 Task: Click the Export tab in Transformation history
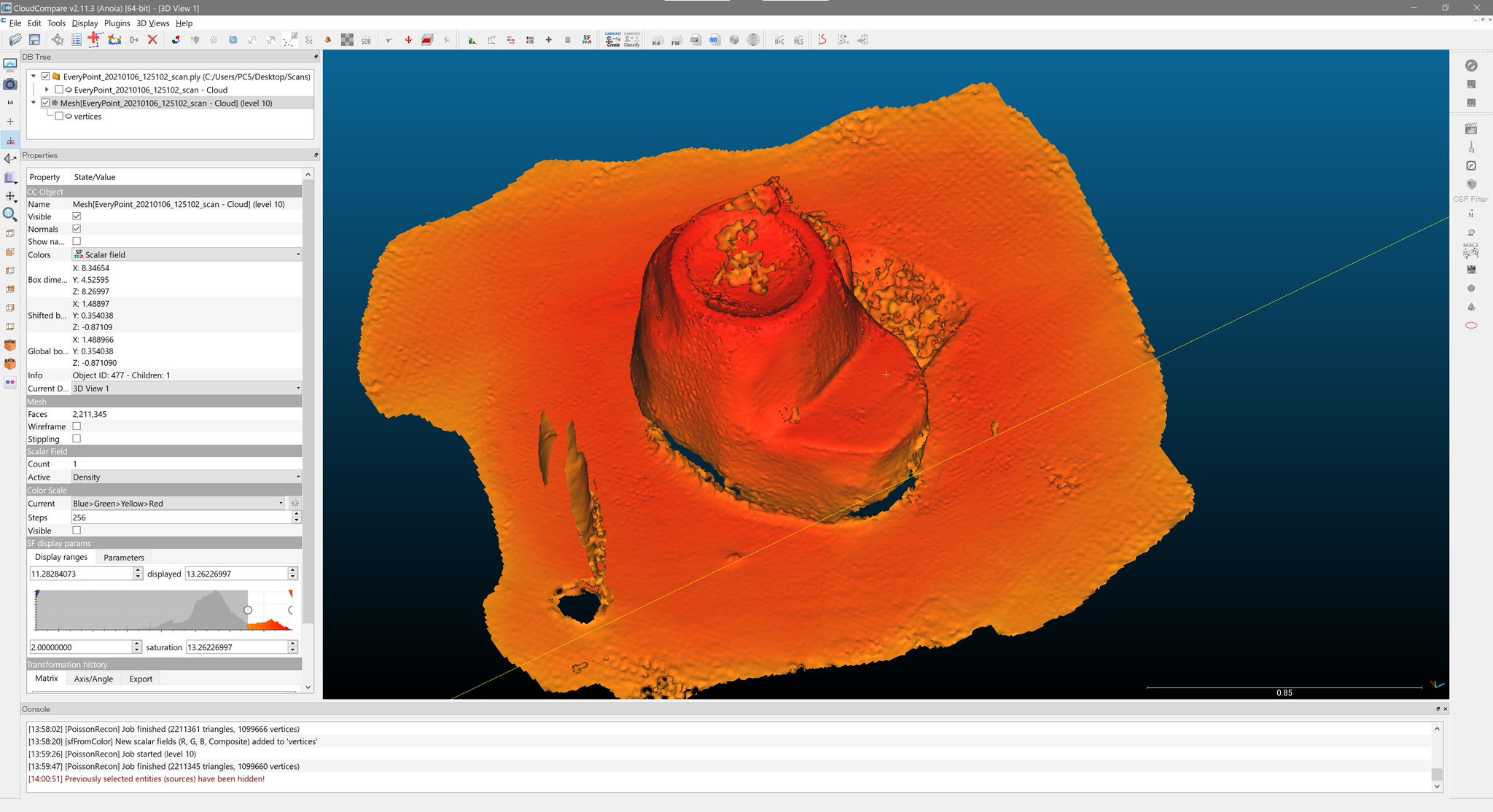click(x=141, y=679)
